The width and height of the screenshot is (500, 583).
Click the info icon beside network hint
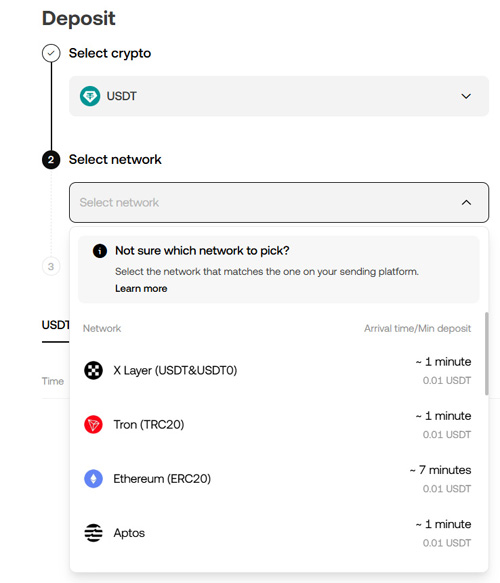click(x=100, y=251)
